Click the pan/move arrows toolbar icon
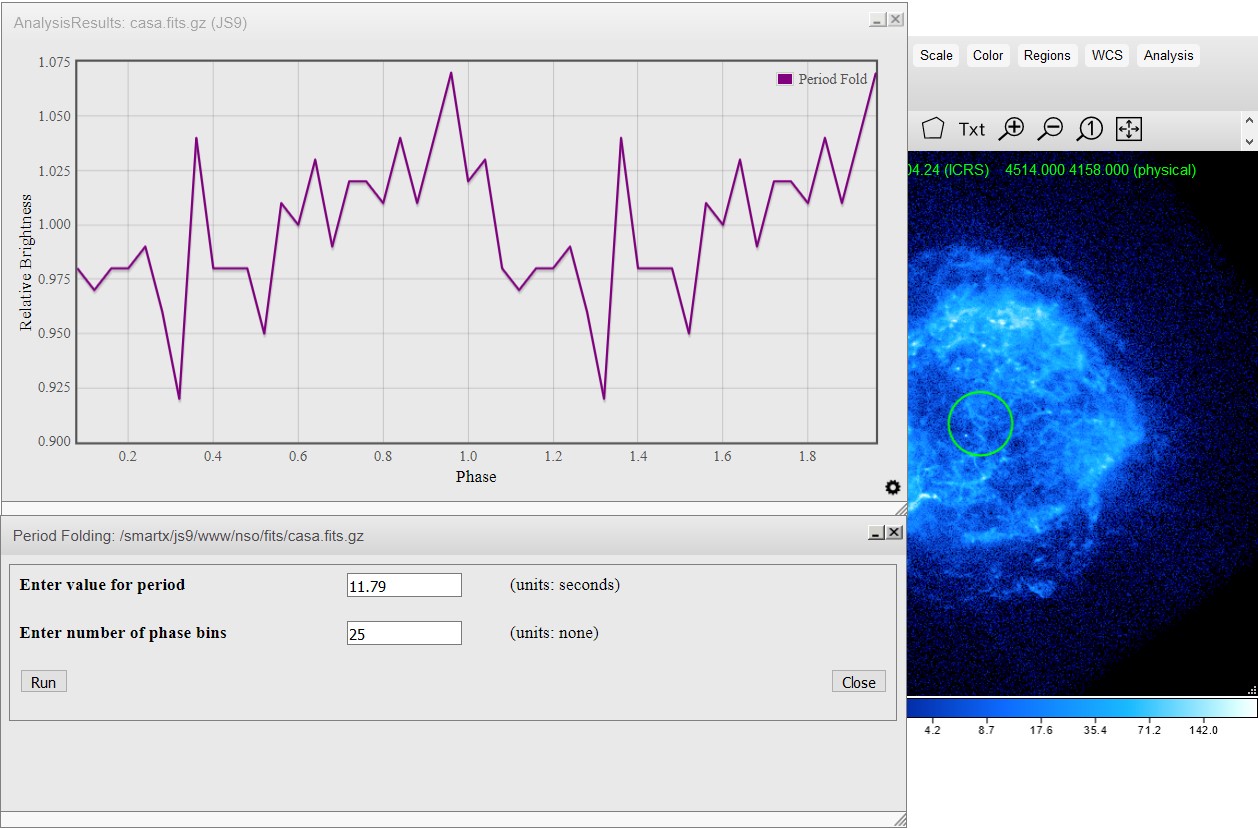1258x829 pixels. 1128,128
